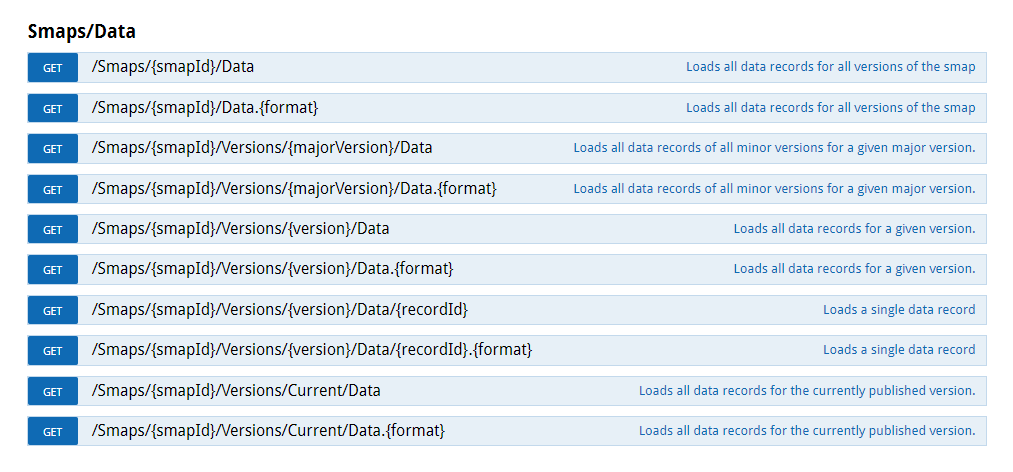Screen dimensions: 1013x472
Task: Click description of the Versions/Current/Data.{format} endpoint
Action: (807, 431)
